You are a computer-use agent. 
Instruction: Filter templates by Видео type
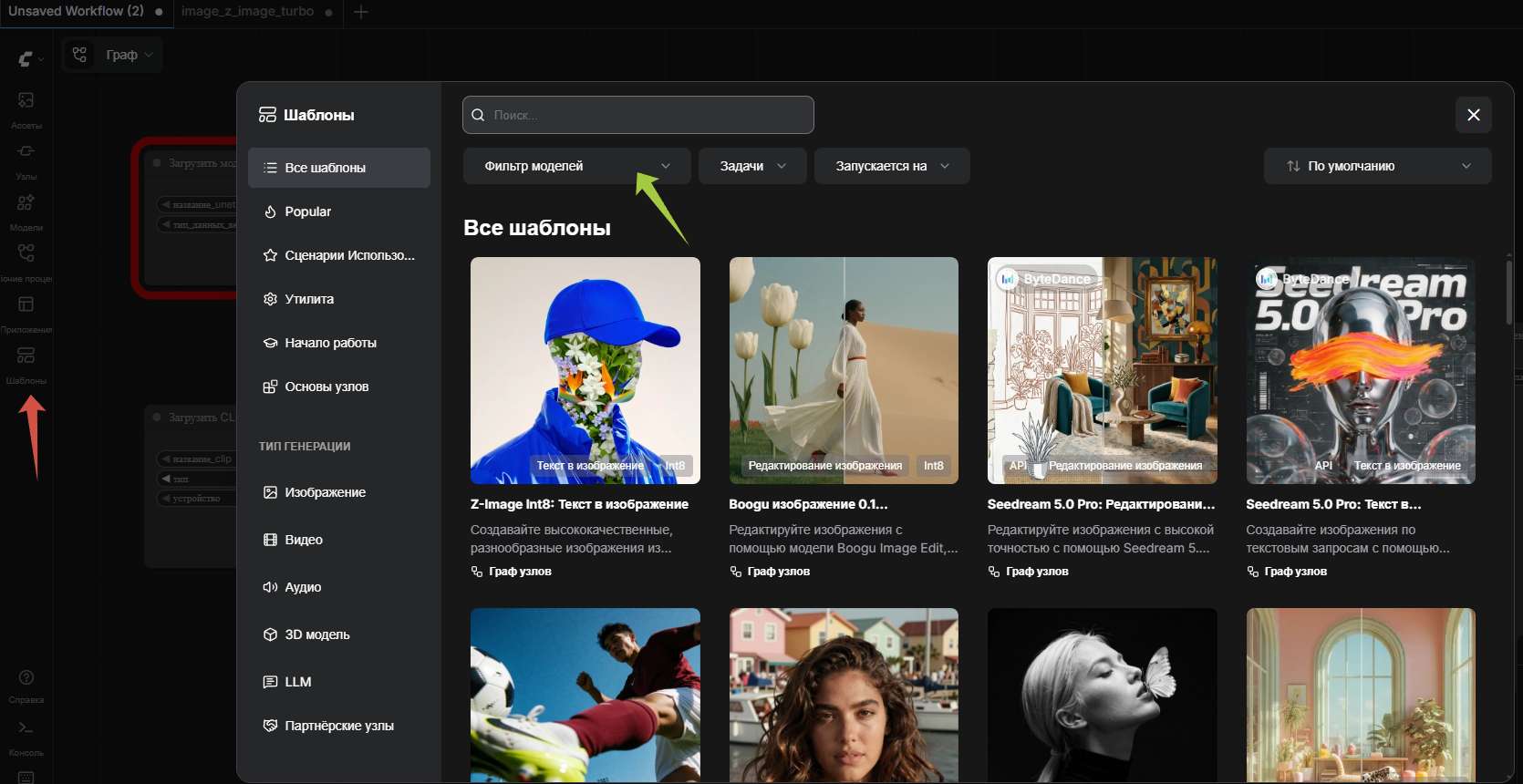pos(339,540)
